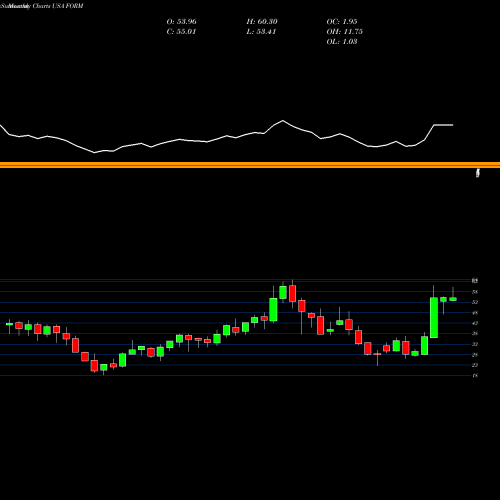Click the 43 price axis label
Screen dimensions: 500x500
click(475, 323)
